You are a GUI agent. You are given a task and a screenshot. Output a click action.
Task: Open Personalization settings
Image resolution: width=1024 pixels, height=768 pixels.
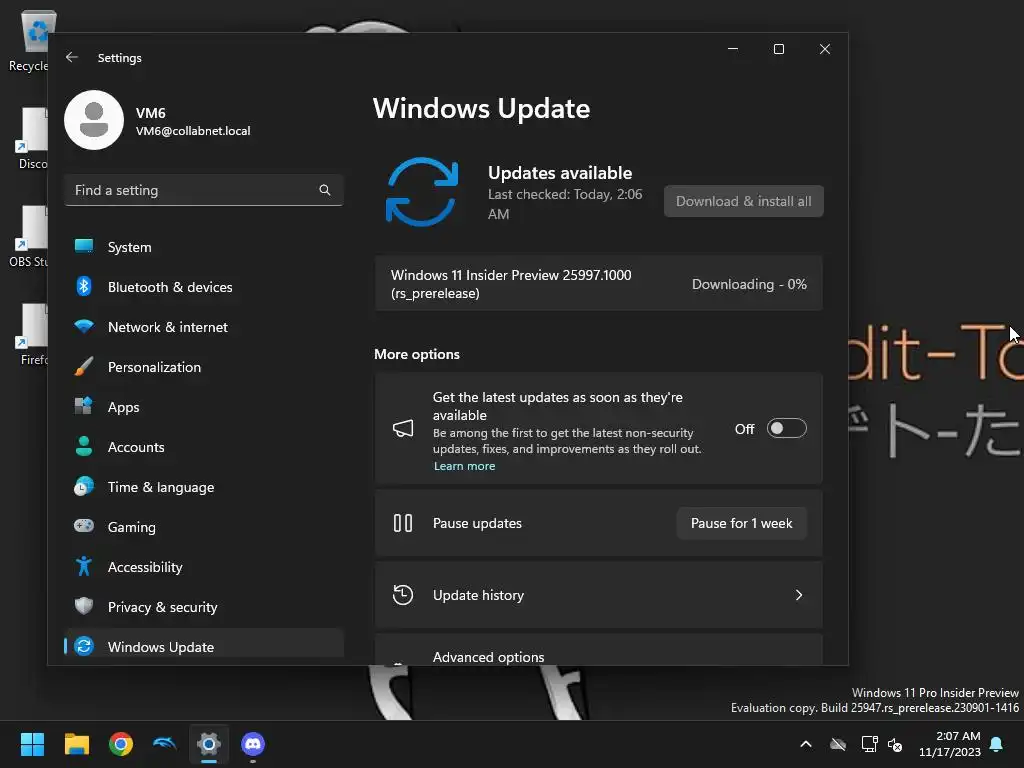(x=204, y=366)
